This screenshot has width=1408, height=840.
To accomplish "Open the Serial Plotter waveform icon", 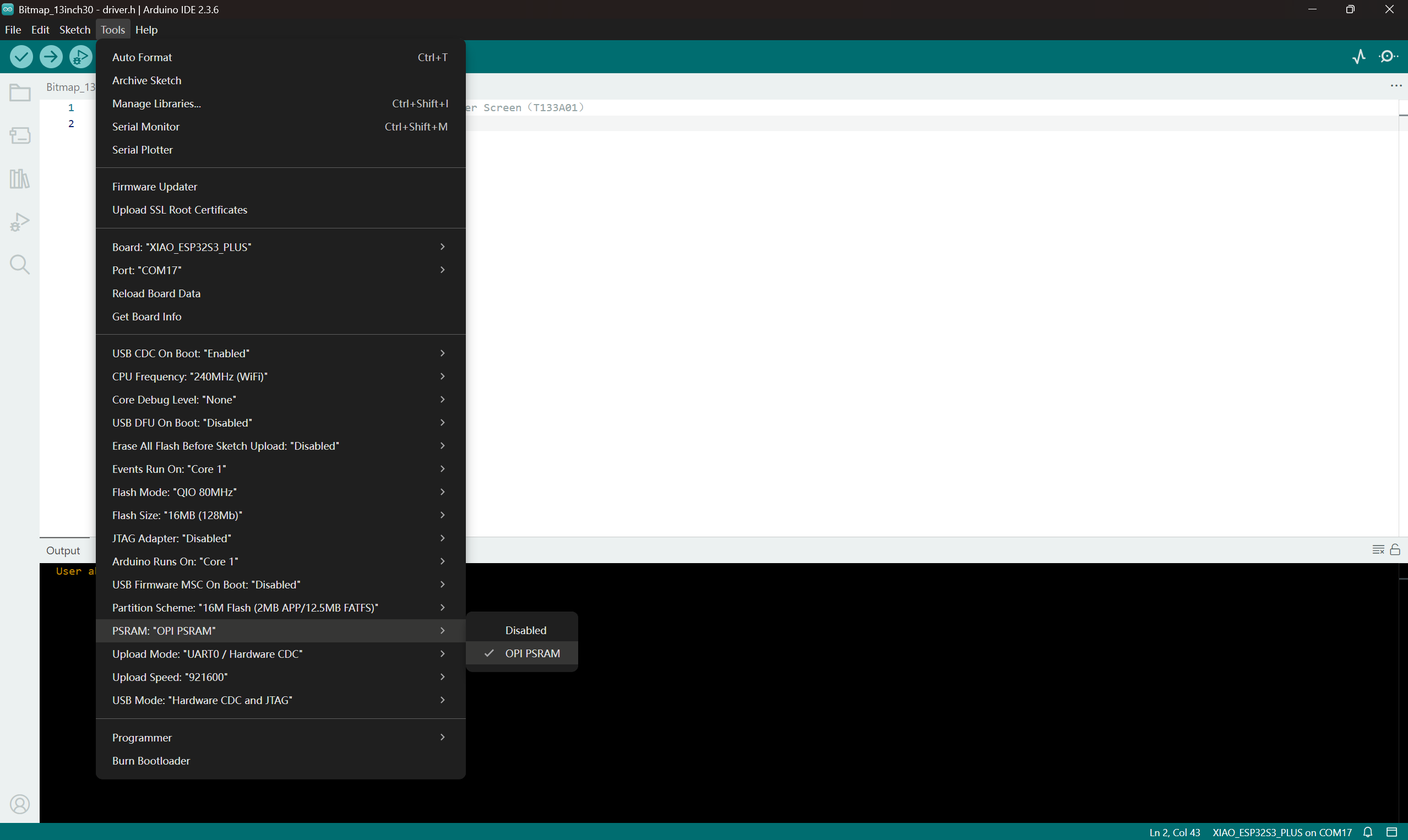I will pos(1359,57).
